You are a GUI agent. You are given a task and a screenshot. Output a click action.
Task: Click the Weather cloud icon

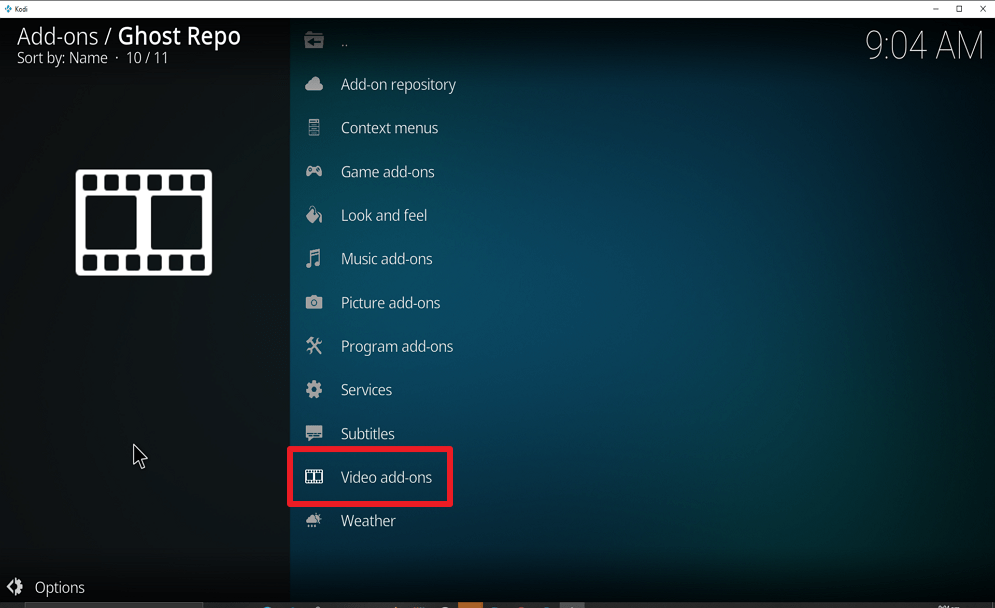[313, 520]
